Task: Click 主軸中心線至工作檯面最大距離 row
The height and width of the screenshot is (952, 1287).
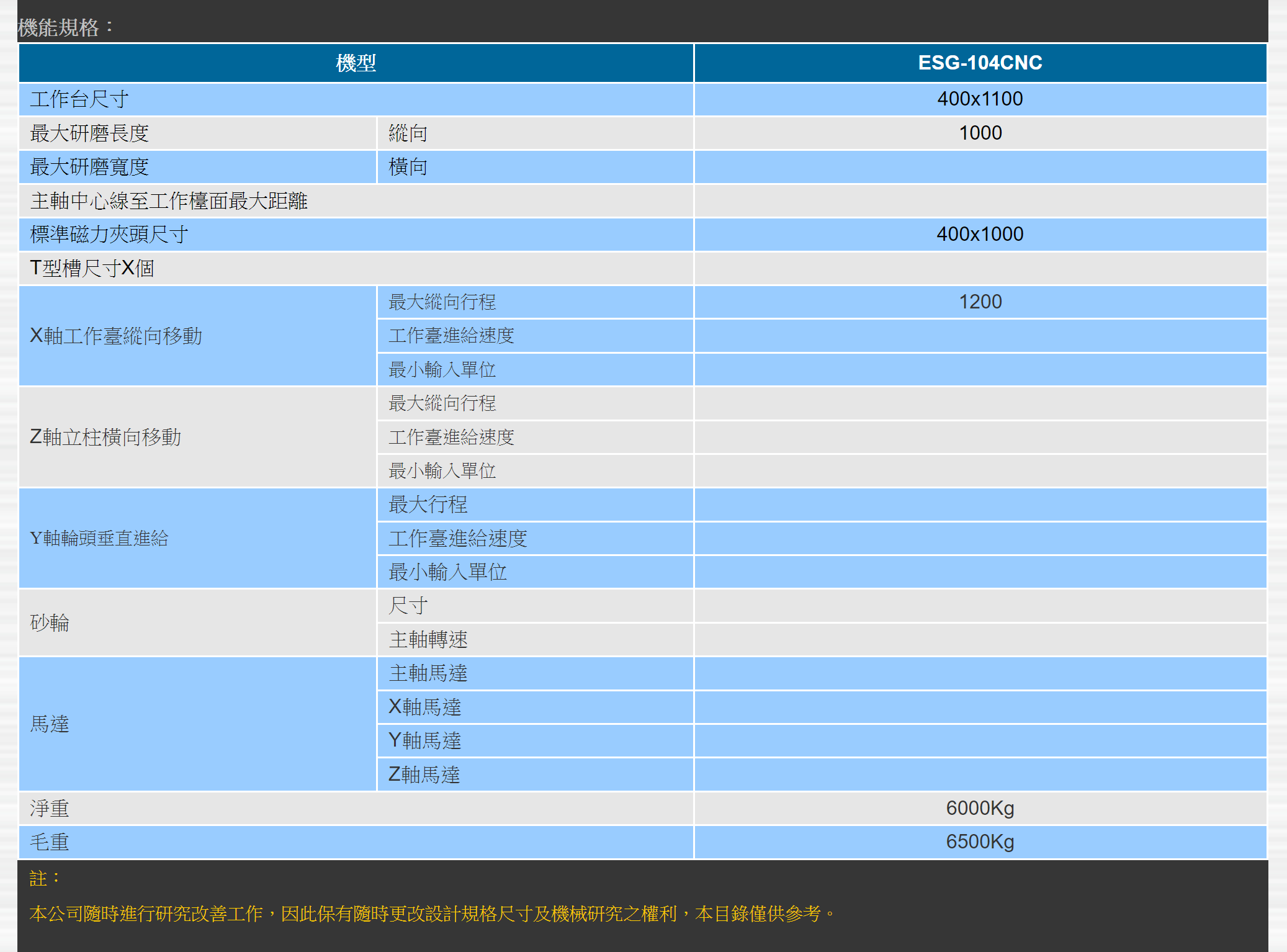Action: [x=169, y=200]
